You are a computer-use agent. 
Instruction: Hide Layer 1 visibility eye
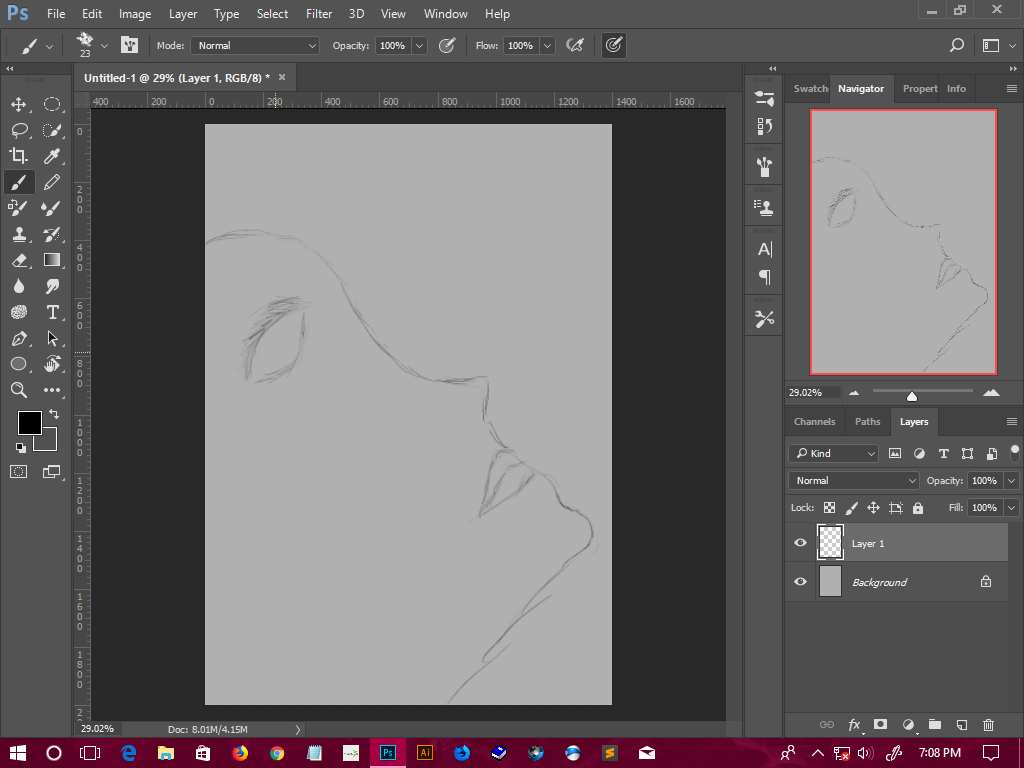(x=800, y=543)
